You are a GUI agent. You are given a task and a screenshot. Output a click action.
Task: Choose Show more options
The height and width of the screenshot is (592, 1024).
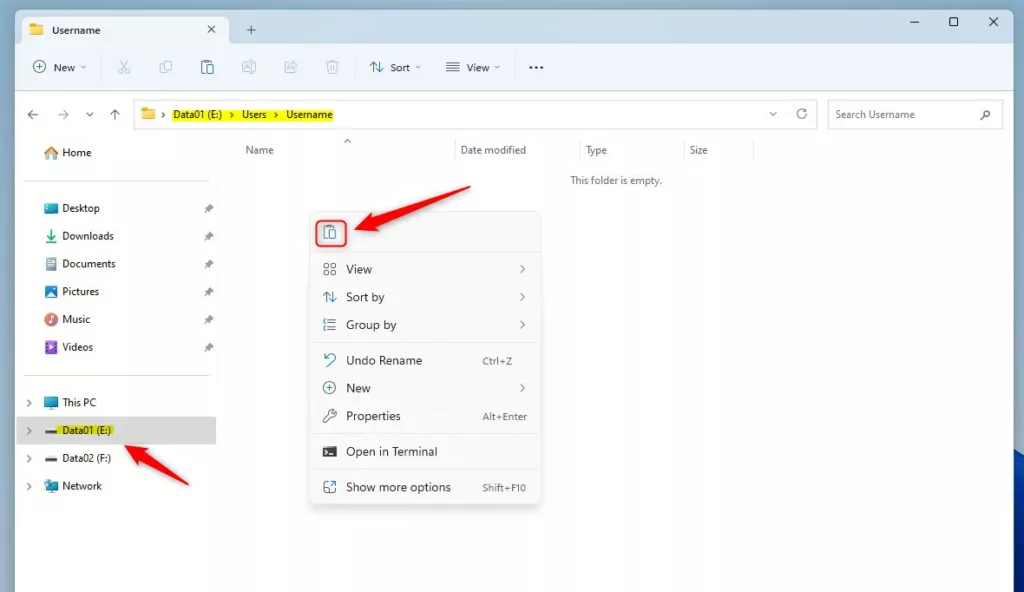[425, 487]
